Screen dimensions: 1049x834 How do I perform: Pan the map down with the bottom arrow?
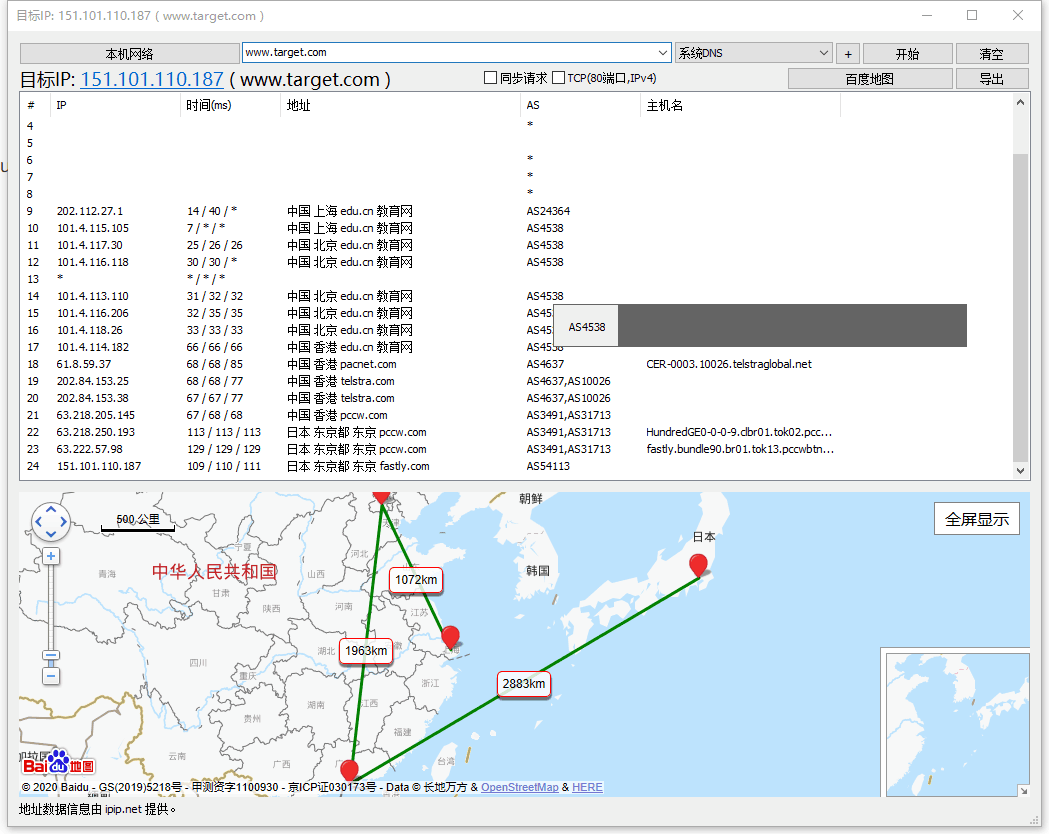(51, 534)
